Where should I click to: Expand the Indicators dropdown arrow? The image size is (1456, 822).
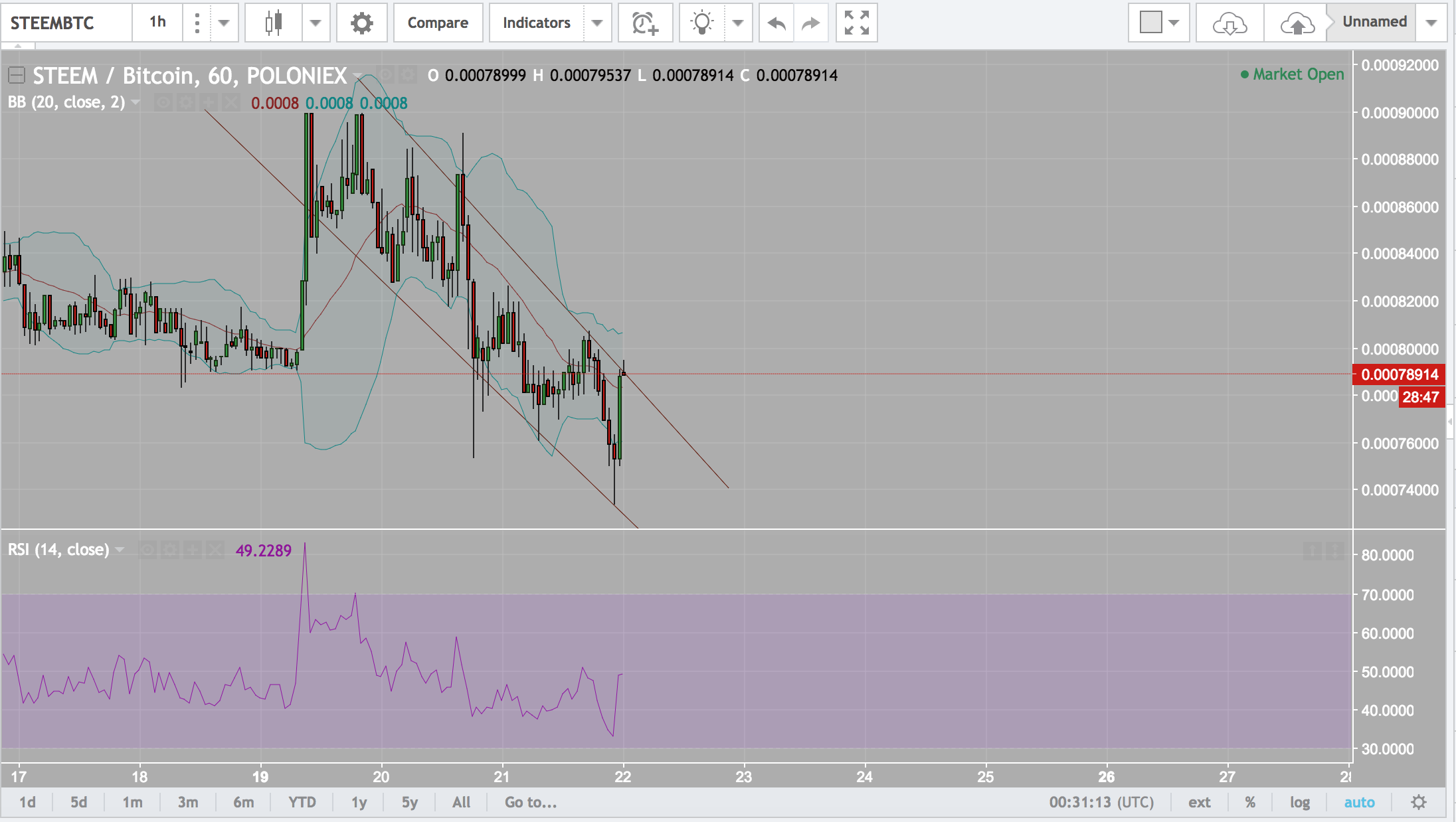[597, 23]
